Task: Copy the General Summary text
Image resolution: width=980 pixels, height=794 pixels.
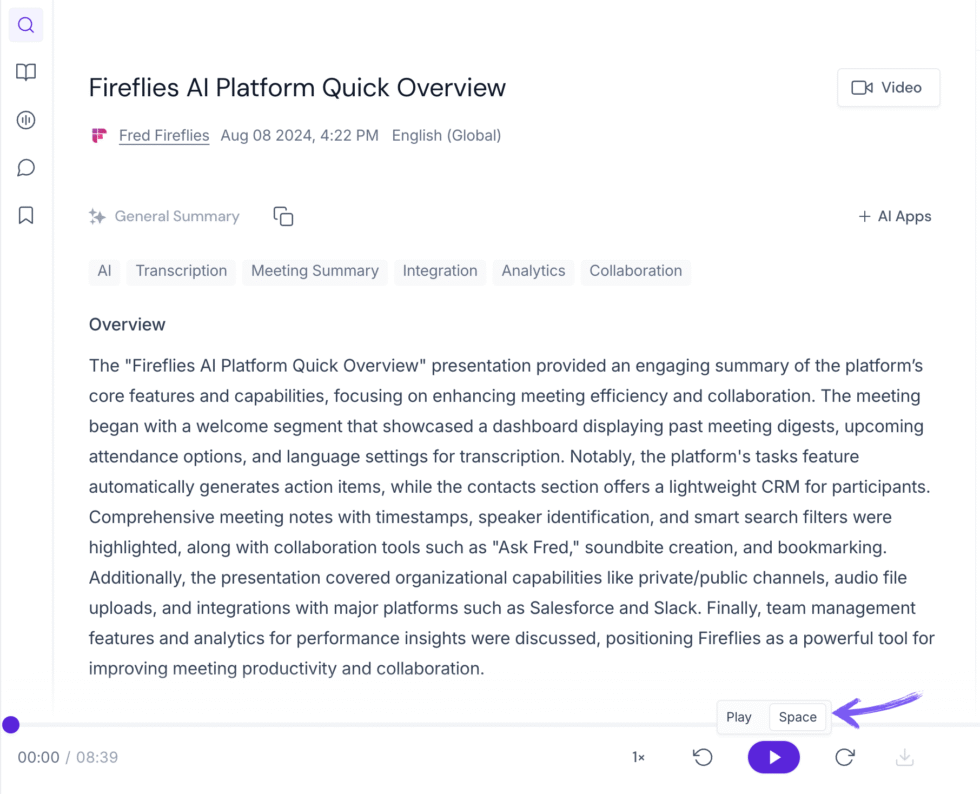Action: coord(283,216)
